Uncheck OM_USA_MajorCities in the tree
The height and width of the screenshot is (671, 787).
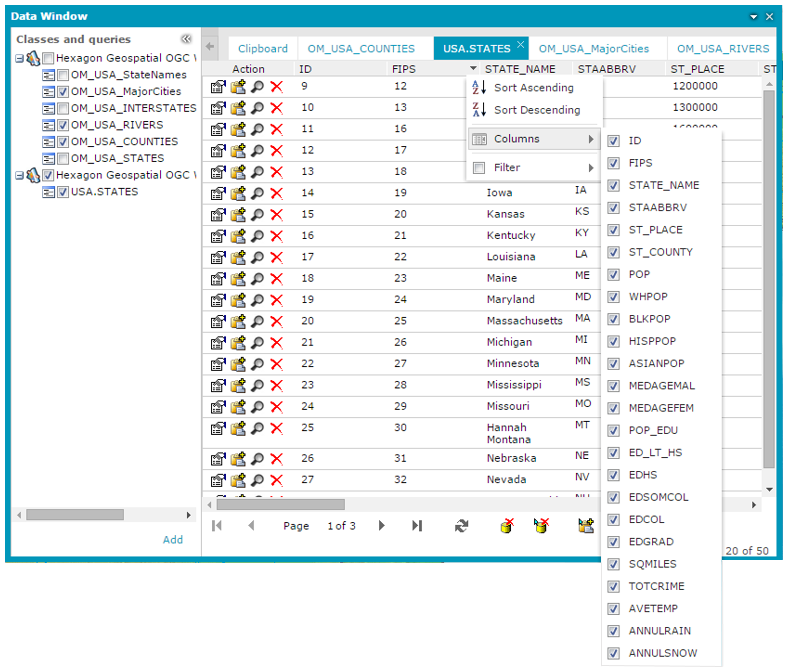[63, 92]
